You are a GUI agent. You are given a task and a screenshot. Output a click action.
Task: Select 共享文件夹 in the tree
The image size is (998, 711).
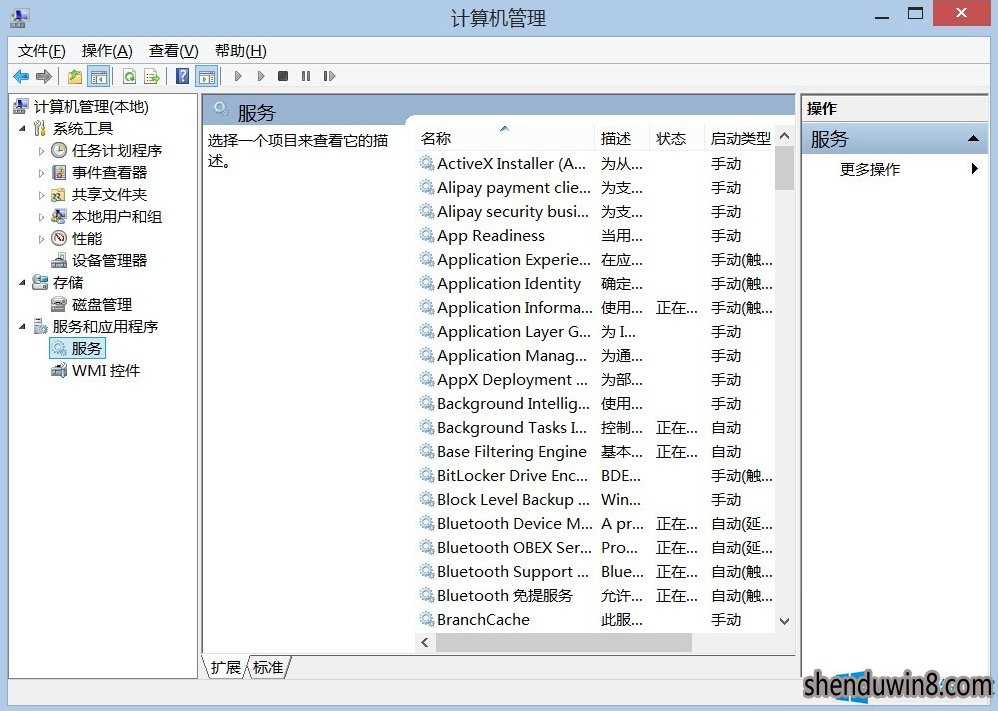click(109, 195)
